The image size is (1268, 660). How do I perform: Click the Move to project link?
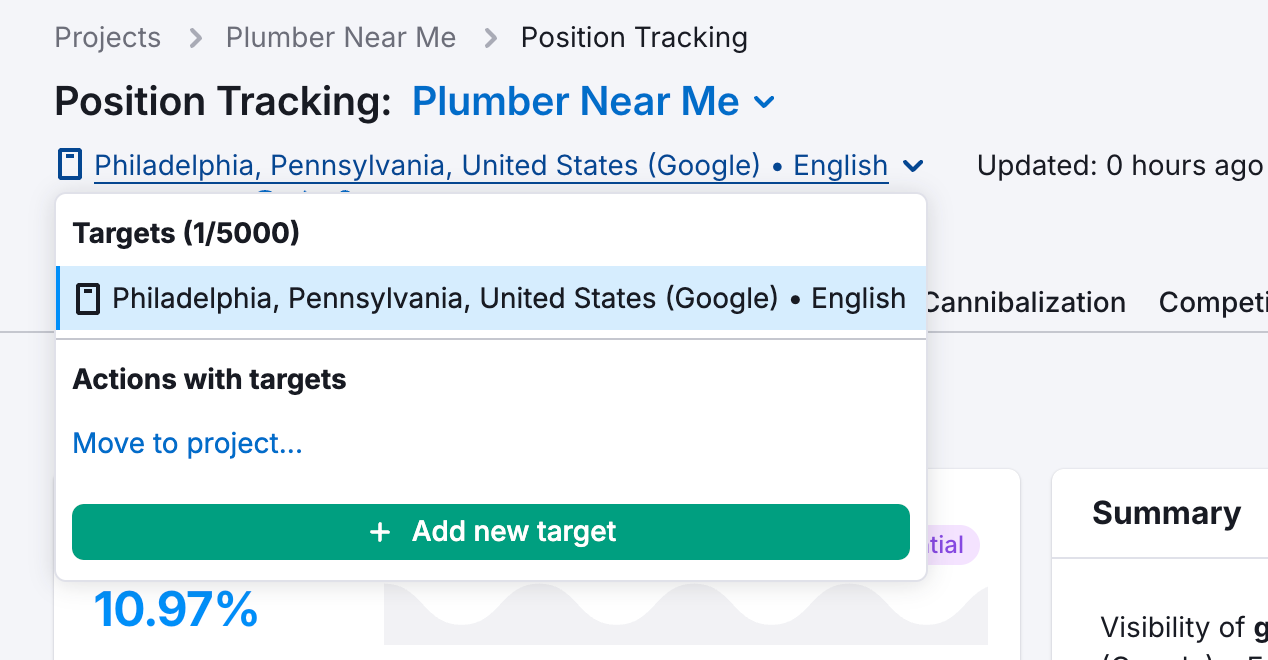point(187,442)
